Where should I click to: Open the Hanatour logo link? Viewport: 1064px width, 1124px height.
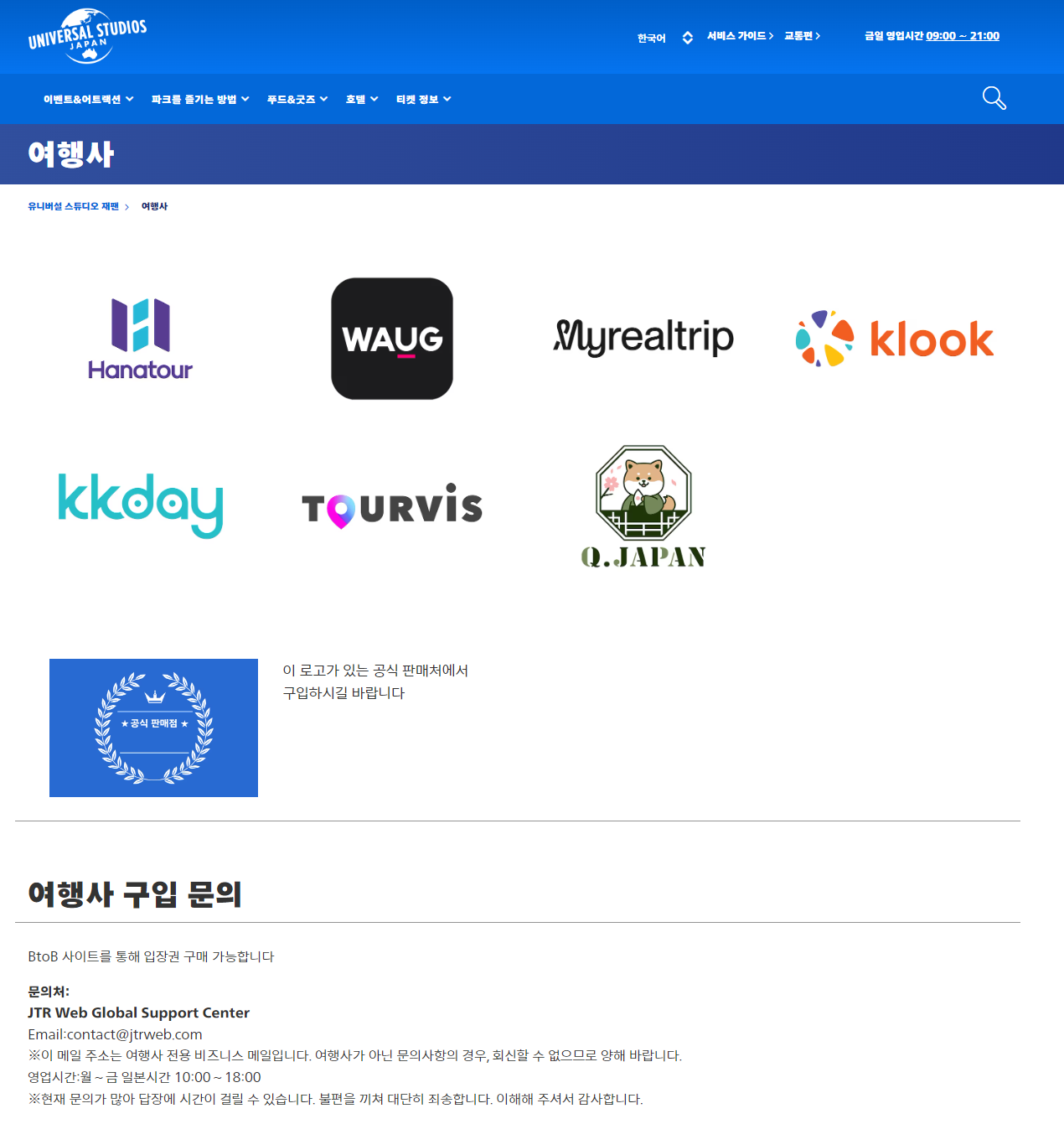[x=141, y=339]
